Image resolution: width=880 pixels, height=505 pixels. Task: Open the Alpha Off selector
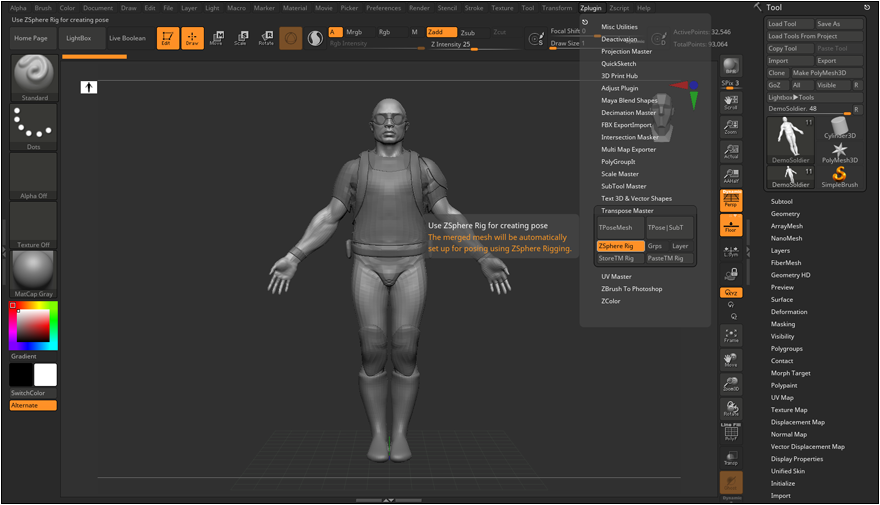[x=34, y=176]
